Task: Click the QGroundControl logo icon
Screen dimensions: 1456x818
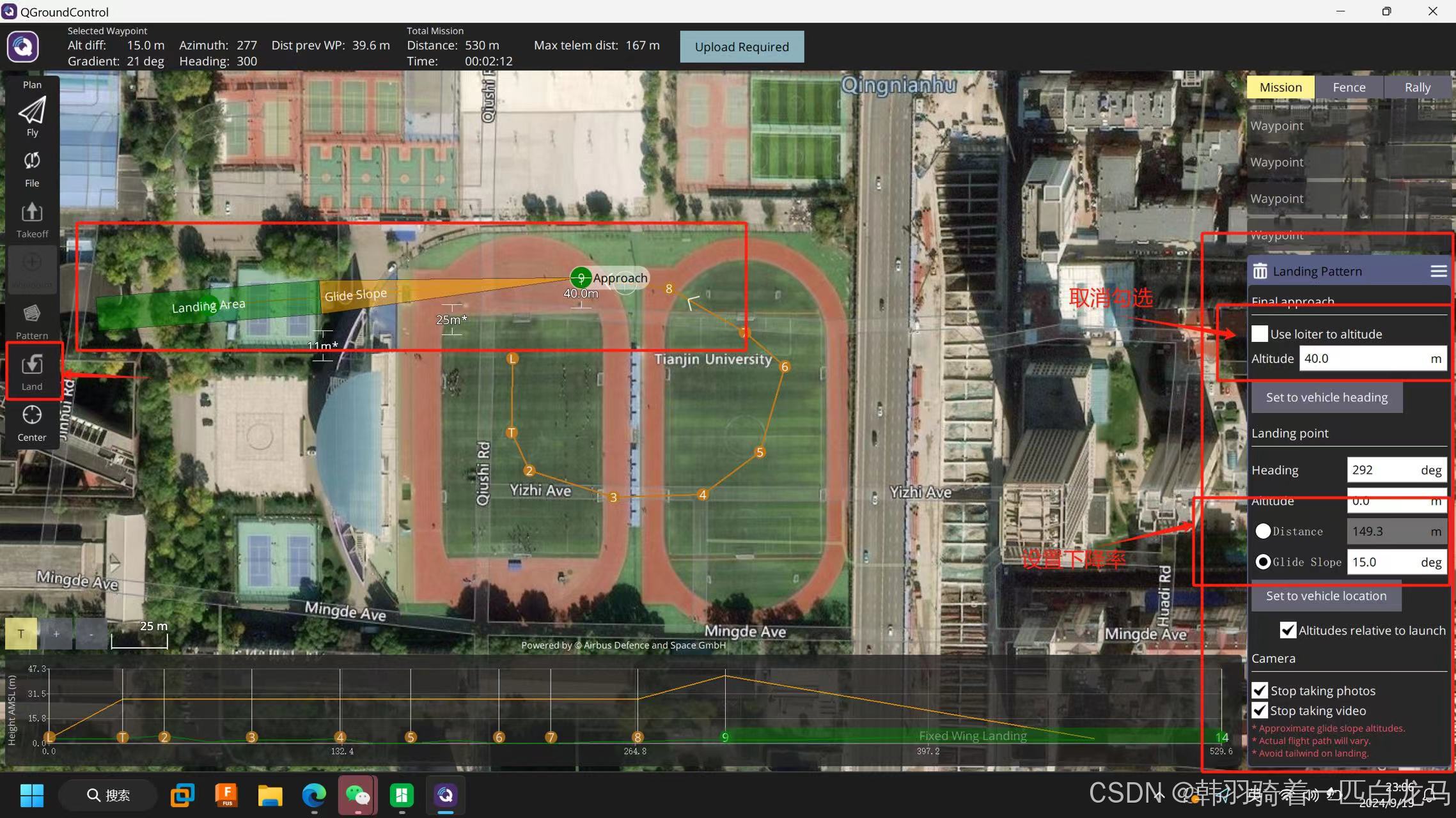Action: [x=23, y=47]
